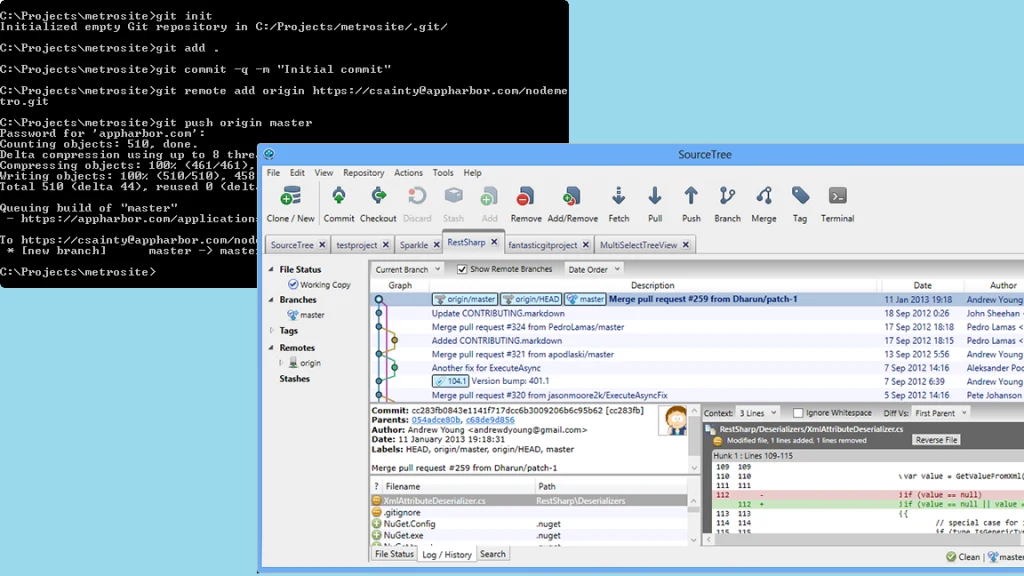Open the File menu

(x=273, y=173)
